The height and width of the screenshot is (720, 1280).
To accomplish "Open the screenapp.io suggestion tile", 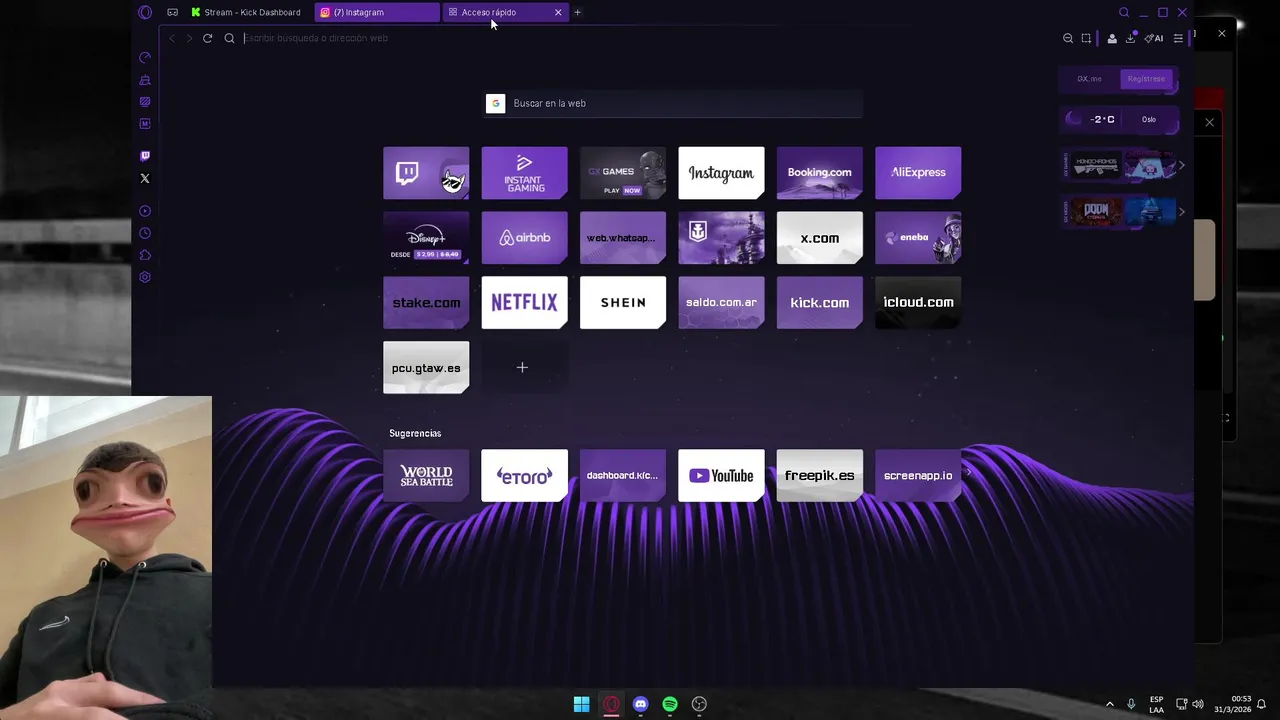I will coord(918,475).
